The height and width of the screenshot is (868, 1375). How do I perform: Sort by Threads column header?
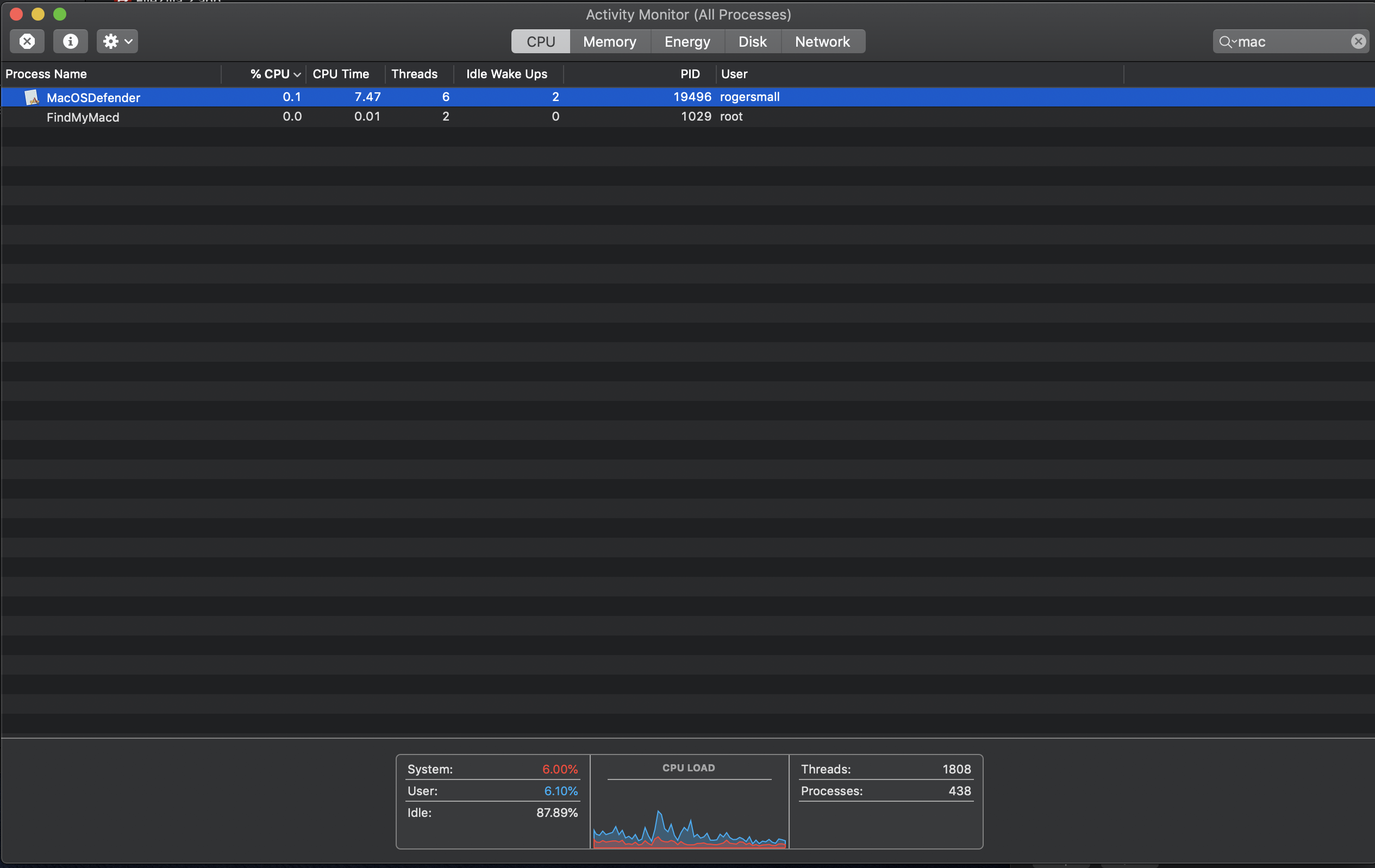click(x=414, y=74)
